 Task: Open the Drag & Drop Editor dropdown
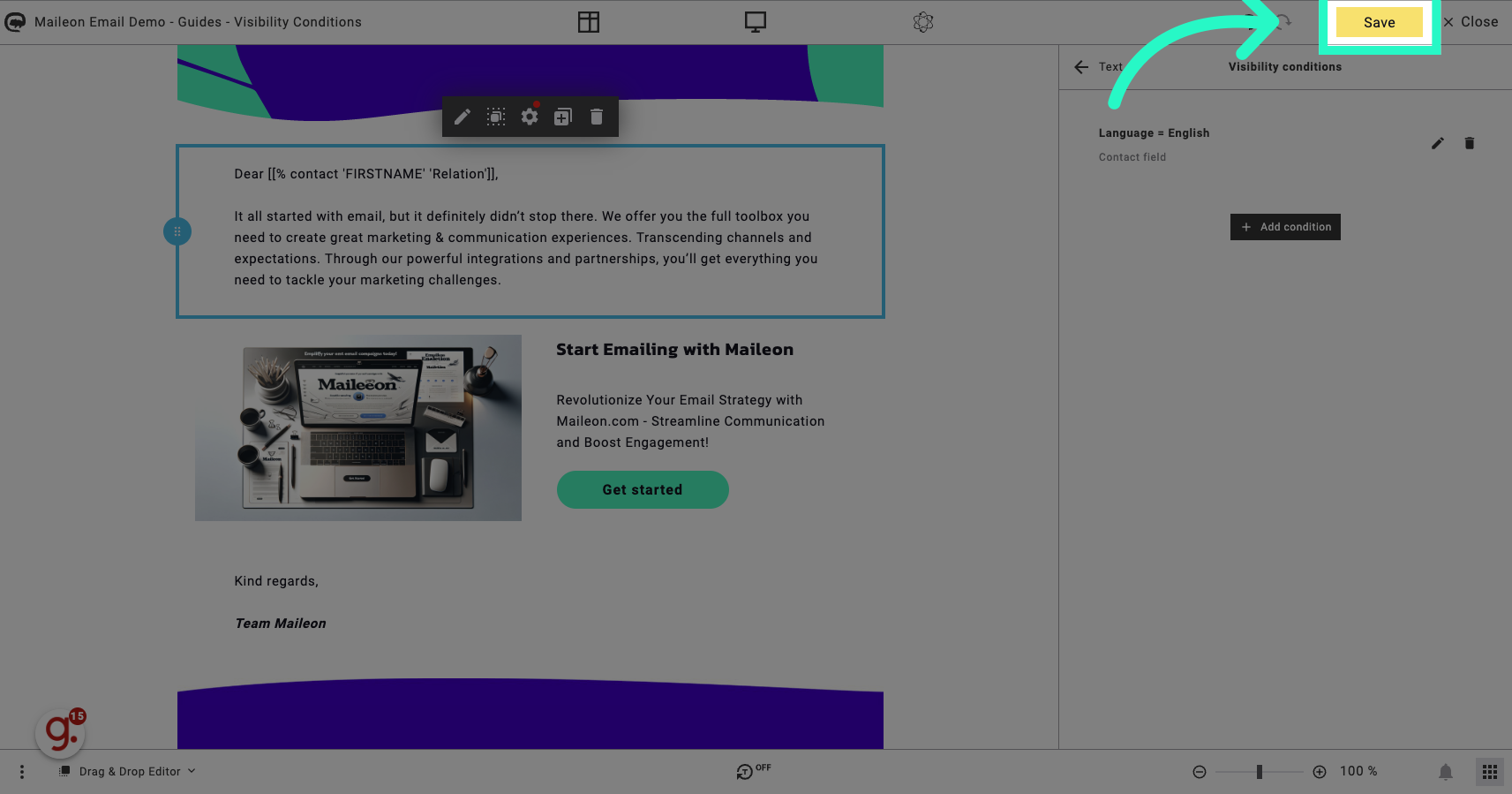pyautogui.click(x=128, y=771)
